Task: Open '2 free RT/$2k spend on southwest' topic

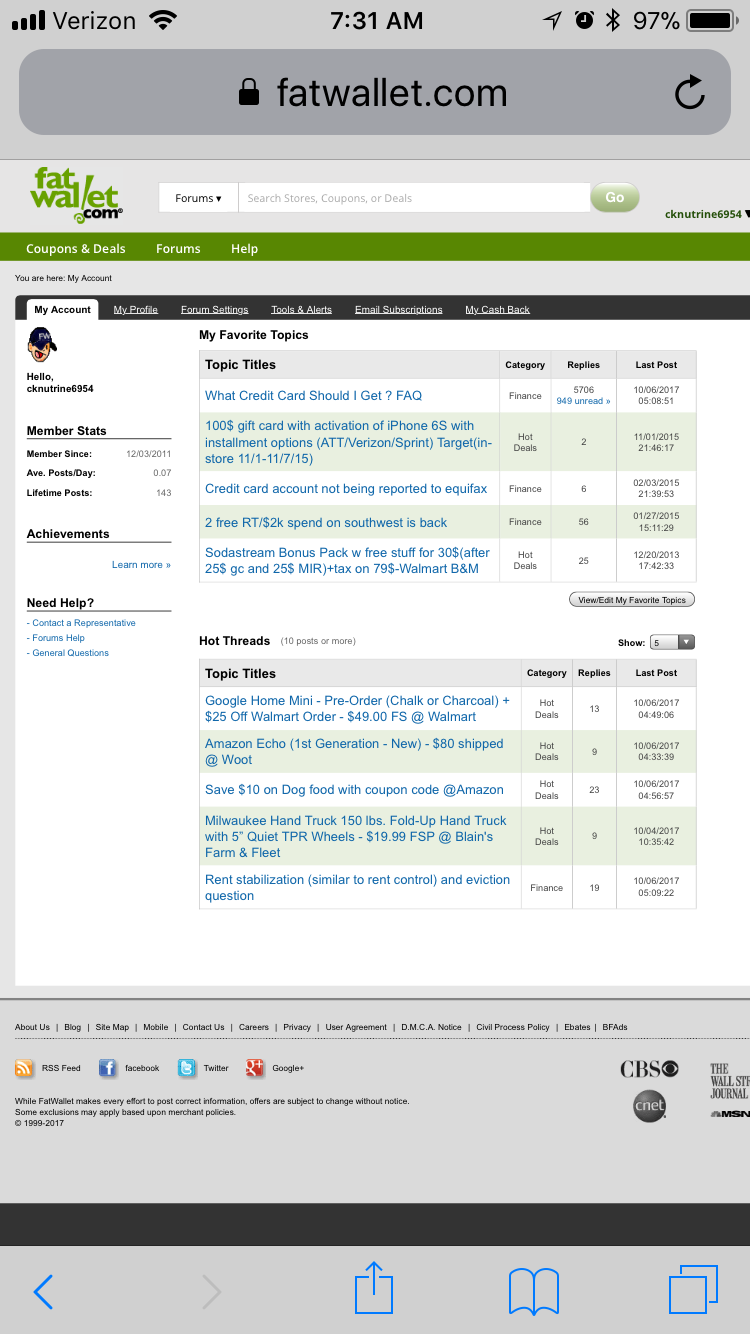Action: coord(326,523)
